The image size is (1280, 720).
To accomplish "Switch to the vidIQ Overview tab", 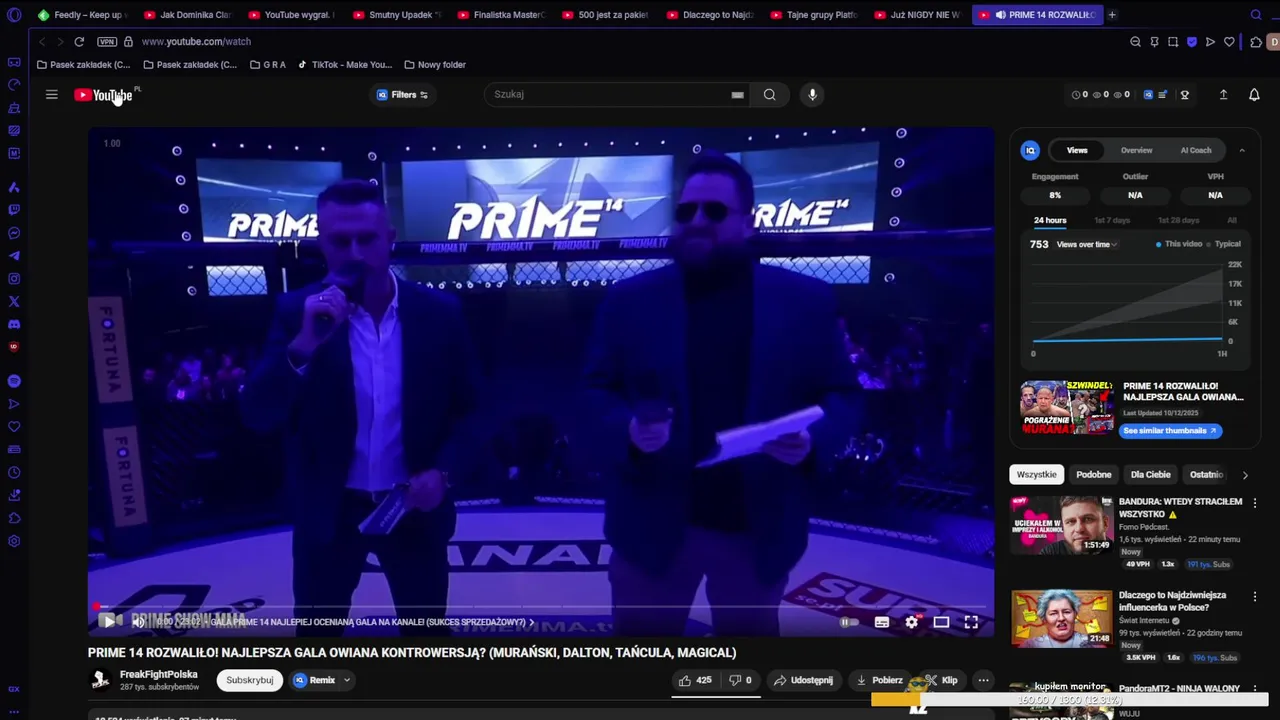I will [1136, 150].
